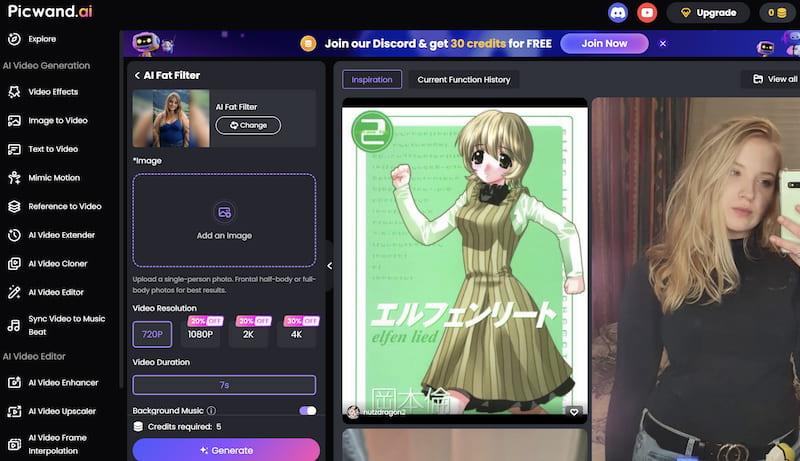Click the back arrow beside AI Fat Filter
800x461 pixels.
(137, 75)
